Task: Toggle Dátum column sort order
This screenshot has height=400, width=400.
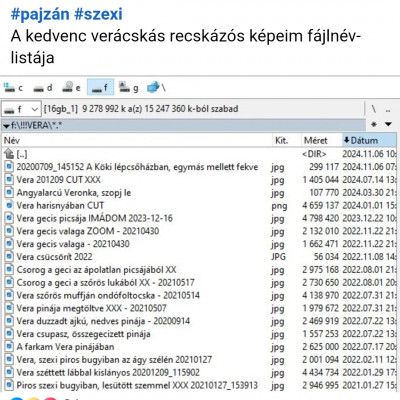Action: point(369,140)
